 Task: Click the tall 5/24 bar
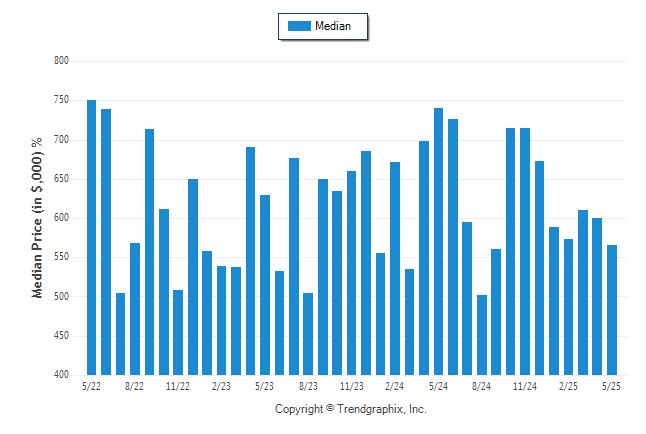click(438, 242)
